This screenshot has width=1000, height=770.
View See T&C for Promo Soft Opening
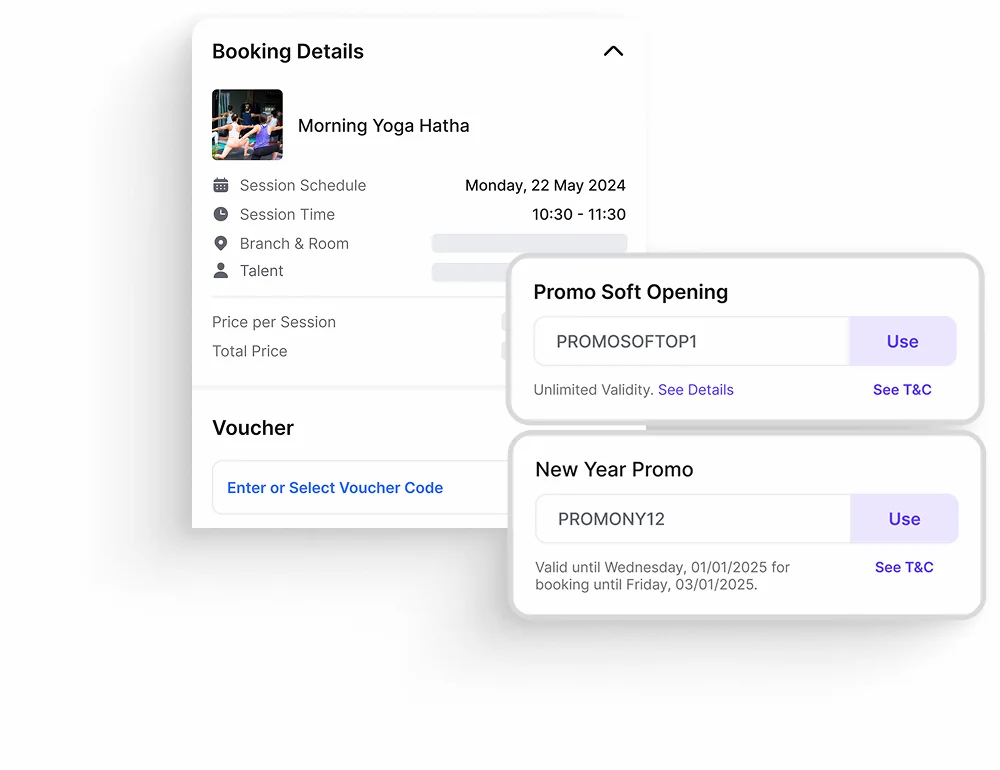click(x=902, y=390)
